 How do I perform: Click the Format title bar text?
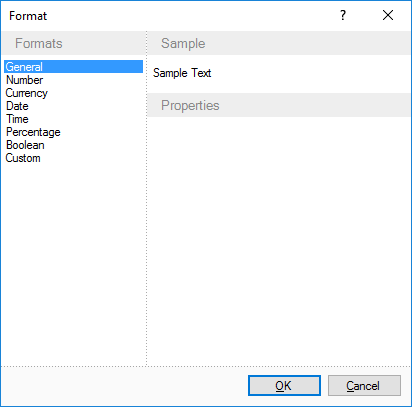[x=28, y=16]
